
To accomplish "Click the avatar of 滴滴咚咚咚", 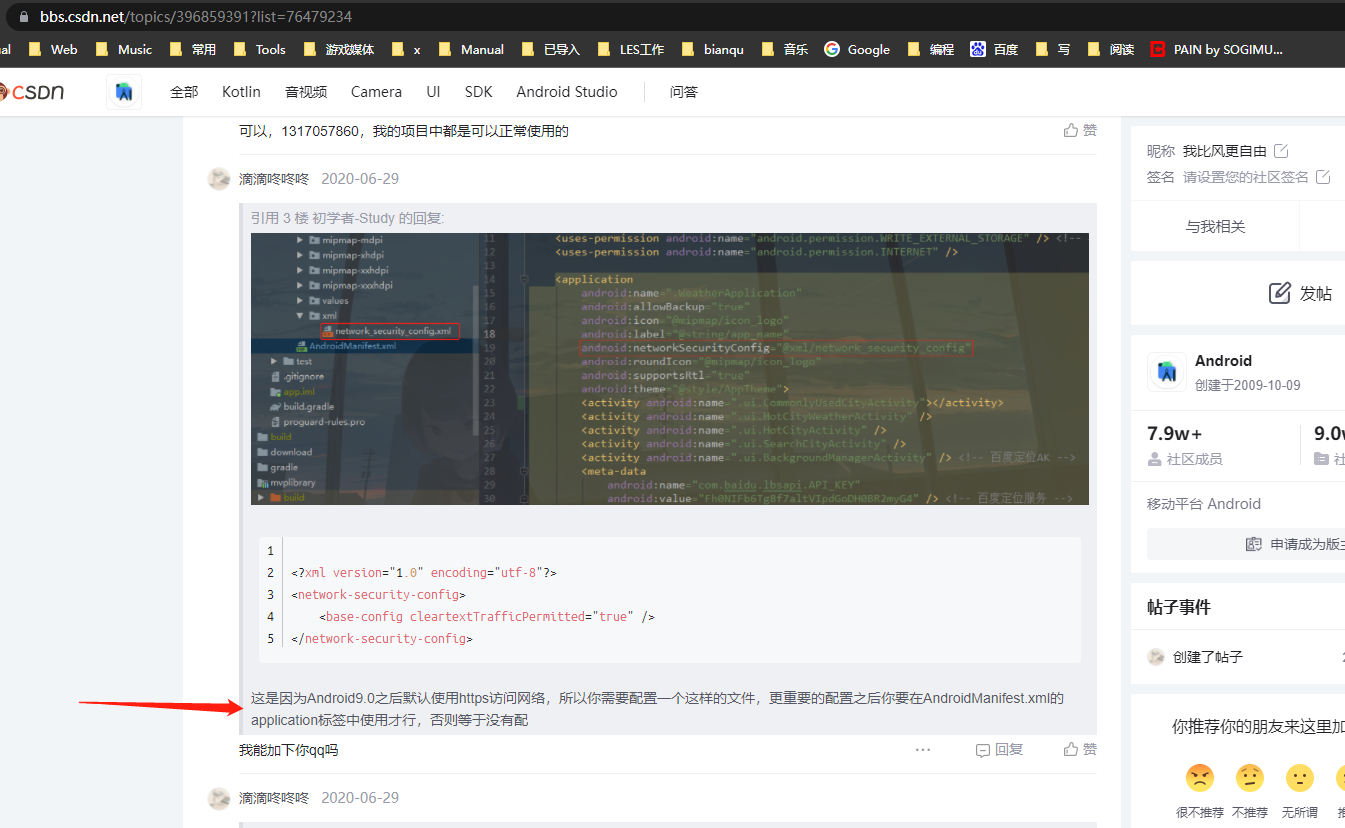I will click(x=218, y=178).
